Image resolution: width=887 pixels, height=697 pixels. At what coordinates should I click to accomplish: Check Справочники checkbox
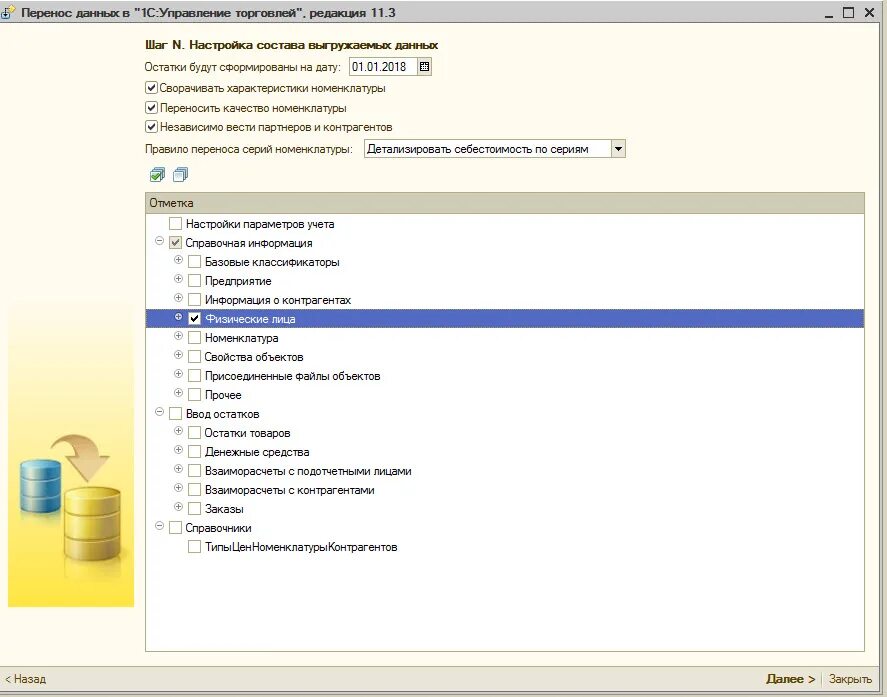click(x=175, y=528)
